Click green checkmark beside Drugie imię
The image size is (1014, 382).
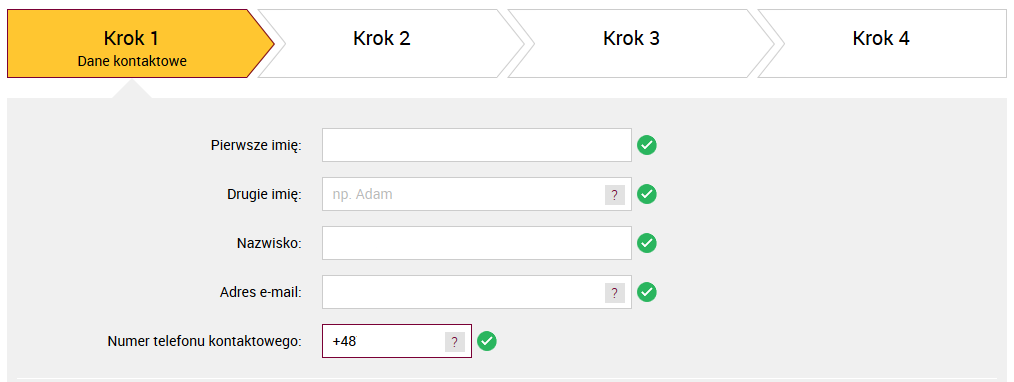[647, 195]
